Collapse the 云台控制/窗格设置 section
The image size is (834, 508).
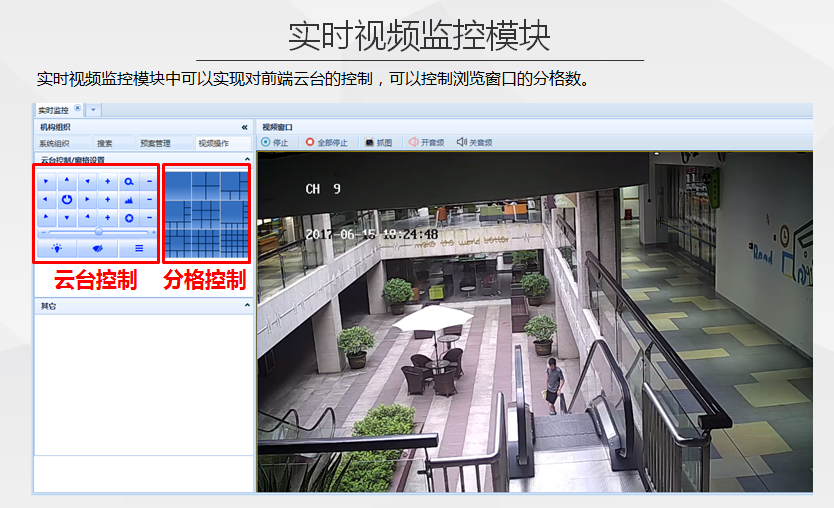click(x=247, y=159)
